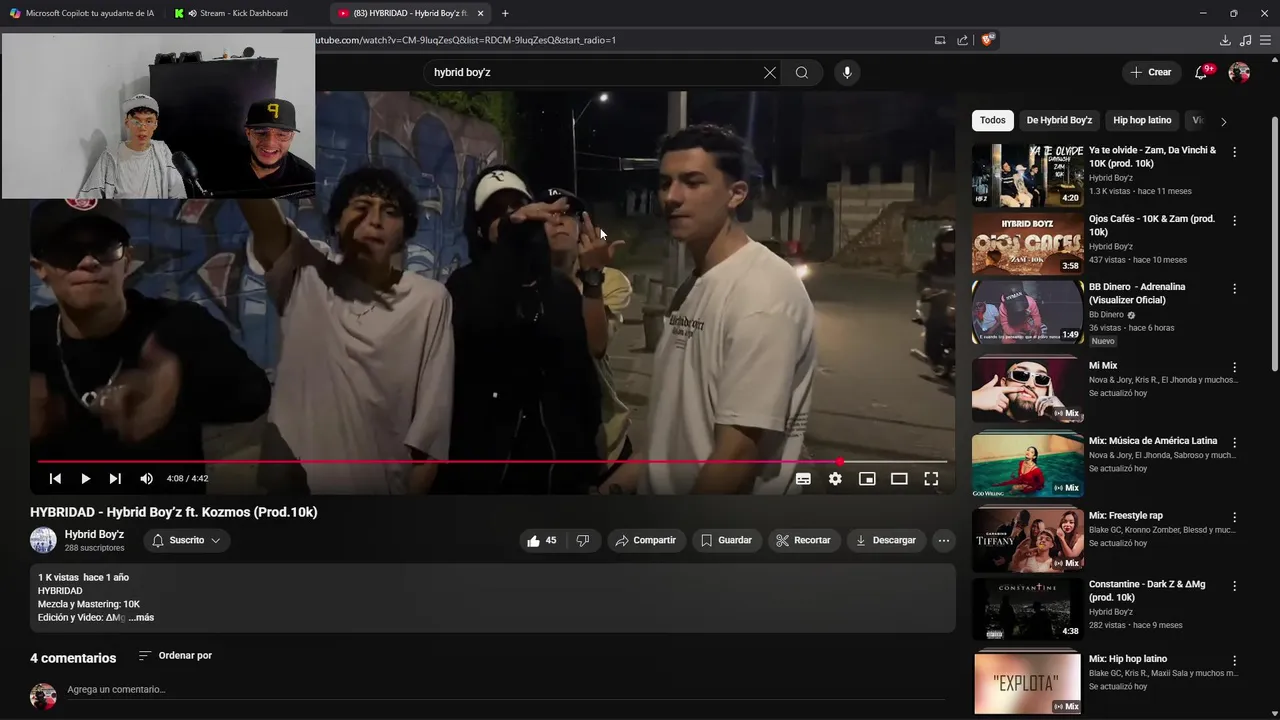Skip to next video in playlist
Viewport: 1280px width, 720px height.
coord(115,479)
